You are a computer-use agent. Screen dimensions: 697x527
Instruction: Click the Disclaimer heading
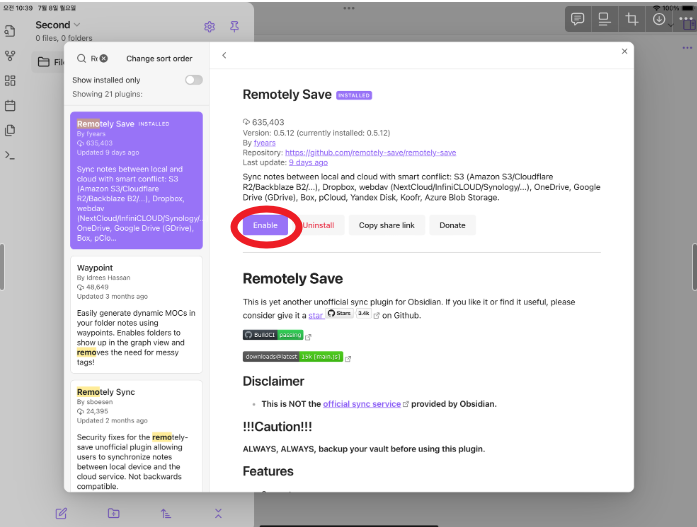[x=273, y=381]
